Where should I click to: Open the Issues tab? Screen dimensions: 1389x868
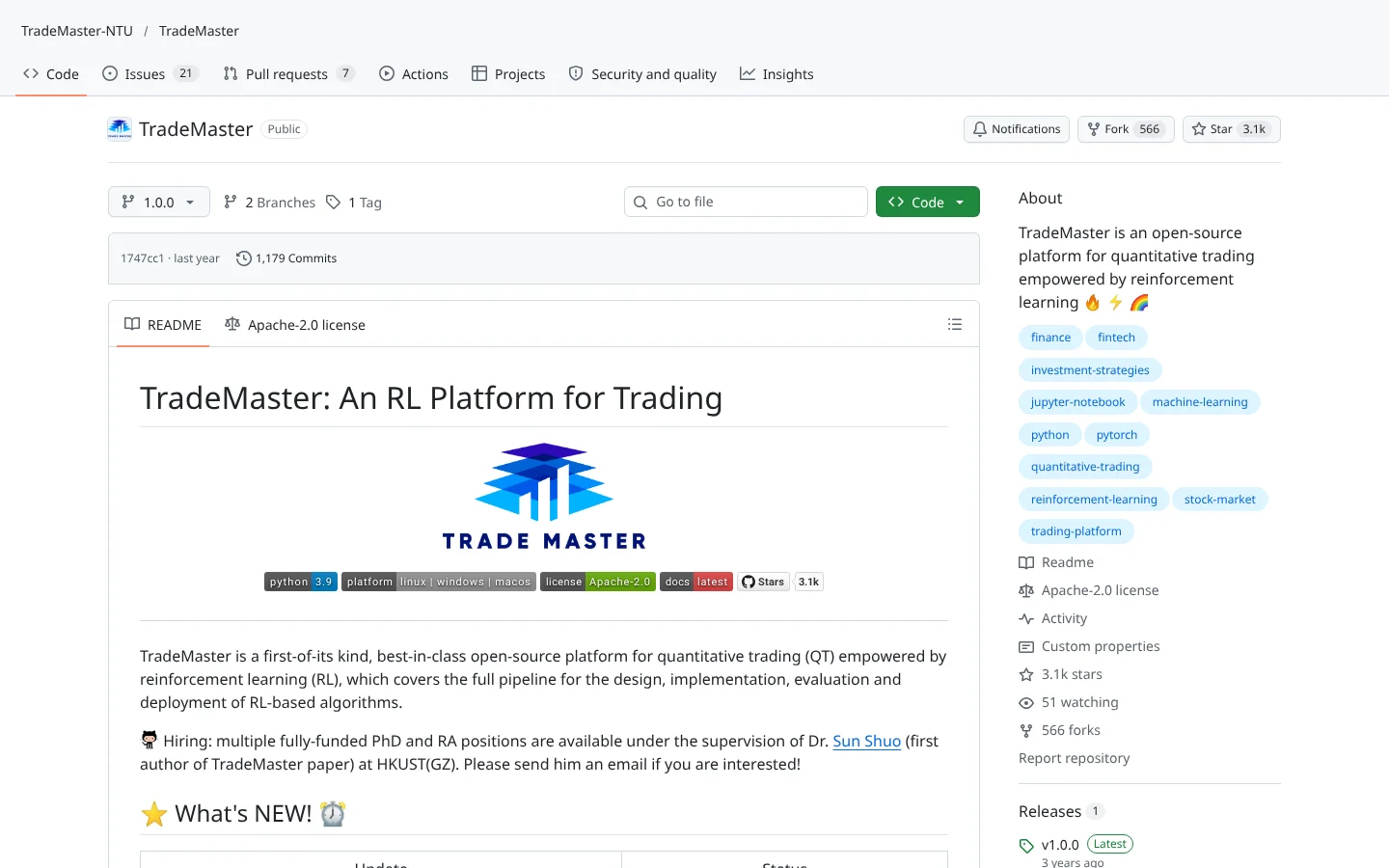pyautogui.click(x=150, y=74)
